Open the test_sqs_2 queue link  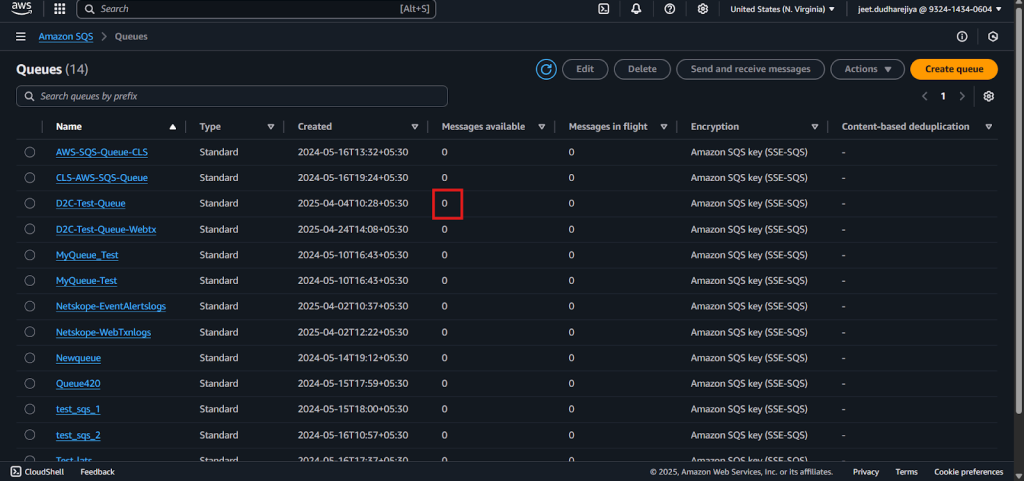click(x=78, y=435)
